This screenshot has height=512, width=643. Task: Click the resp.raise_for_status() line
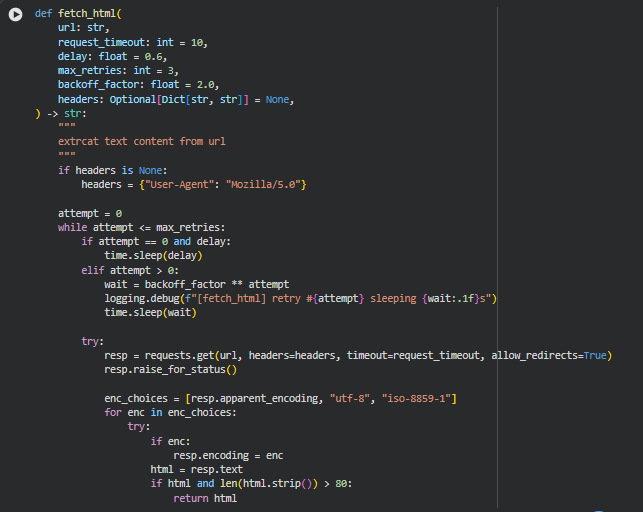tap(170, 369)
